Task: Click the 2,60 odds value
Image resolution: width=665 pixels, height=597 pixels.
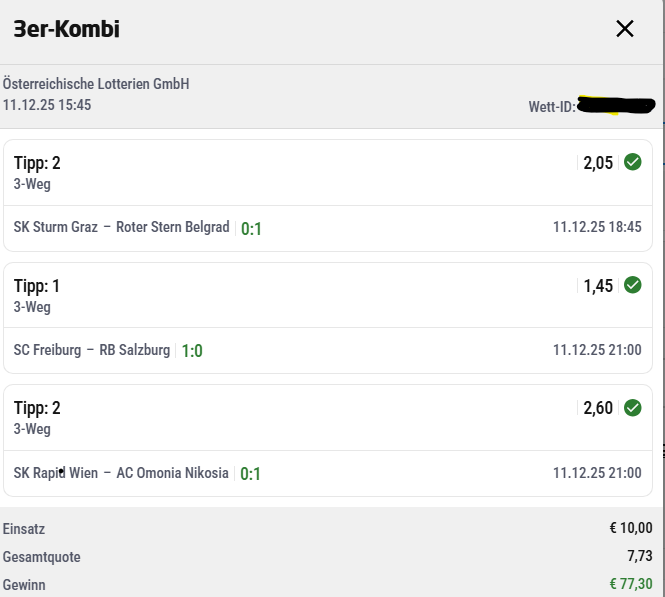Action: (597, 408)
